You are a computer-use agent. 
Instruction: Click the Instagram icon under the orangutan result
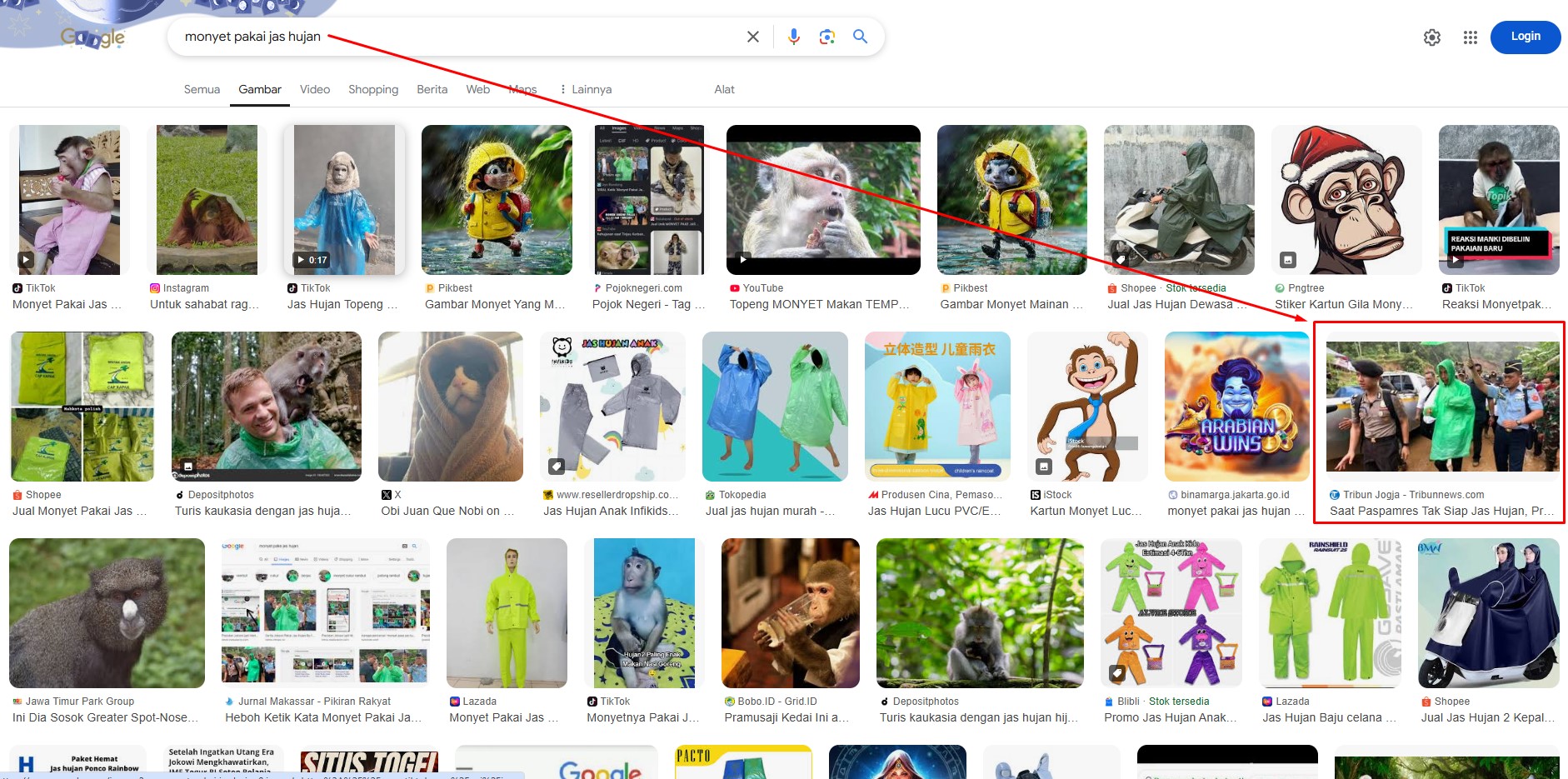pos(154,287)
